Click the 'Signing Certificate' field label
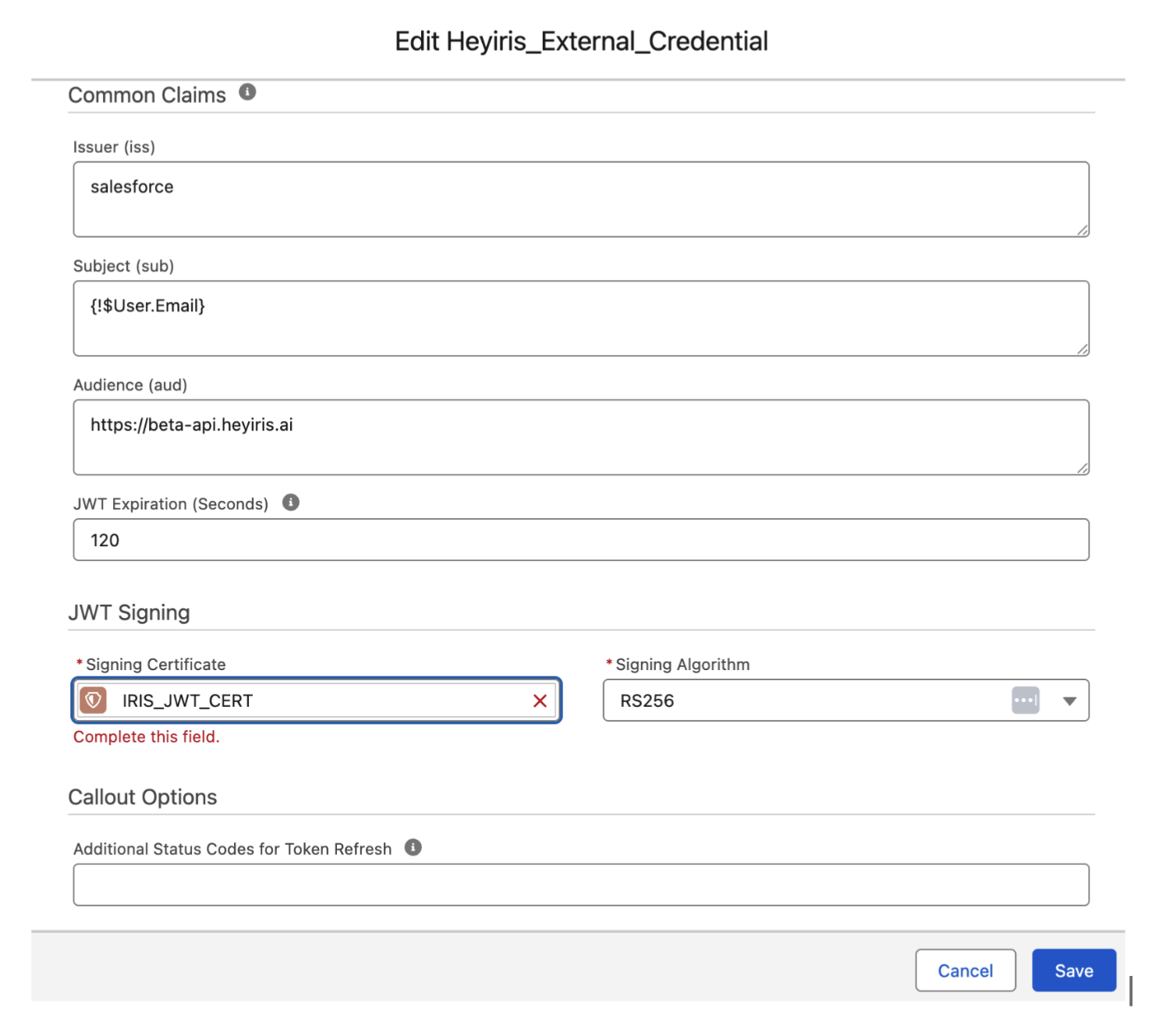Screen dimensions: 1159x1036 pos(156,665)
